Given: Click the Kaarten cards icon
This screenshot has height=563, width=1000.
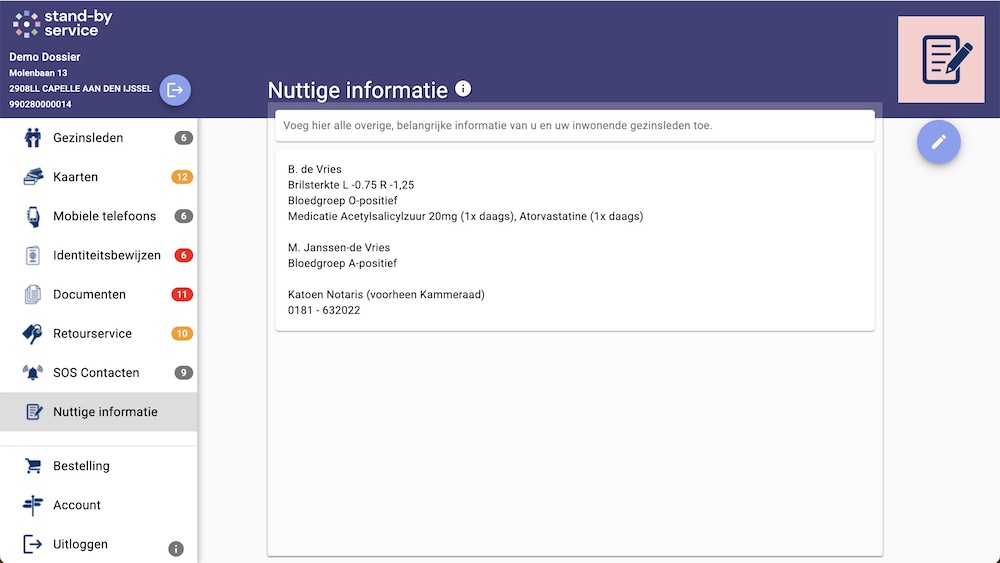Looking at the screenshot, I should (x=33, y=177).
